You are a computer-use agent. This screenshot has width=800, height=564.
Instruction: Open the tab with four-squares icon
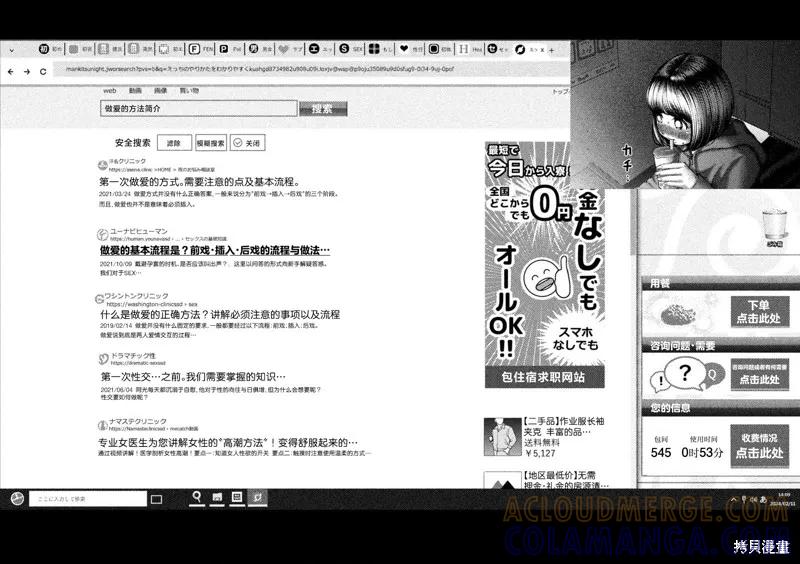click(381, 49)
